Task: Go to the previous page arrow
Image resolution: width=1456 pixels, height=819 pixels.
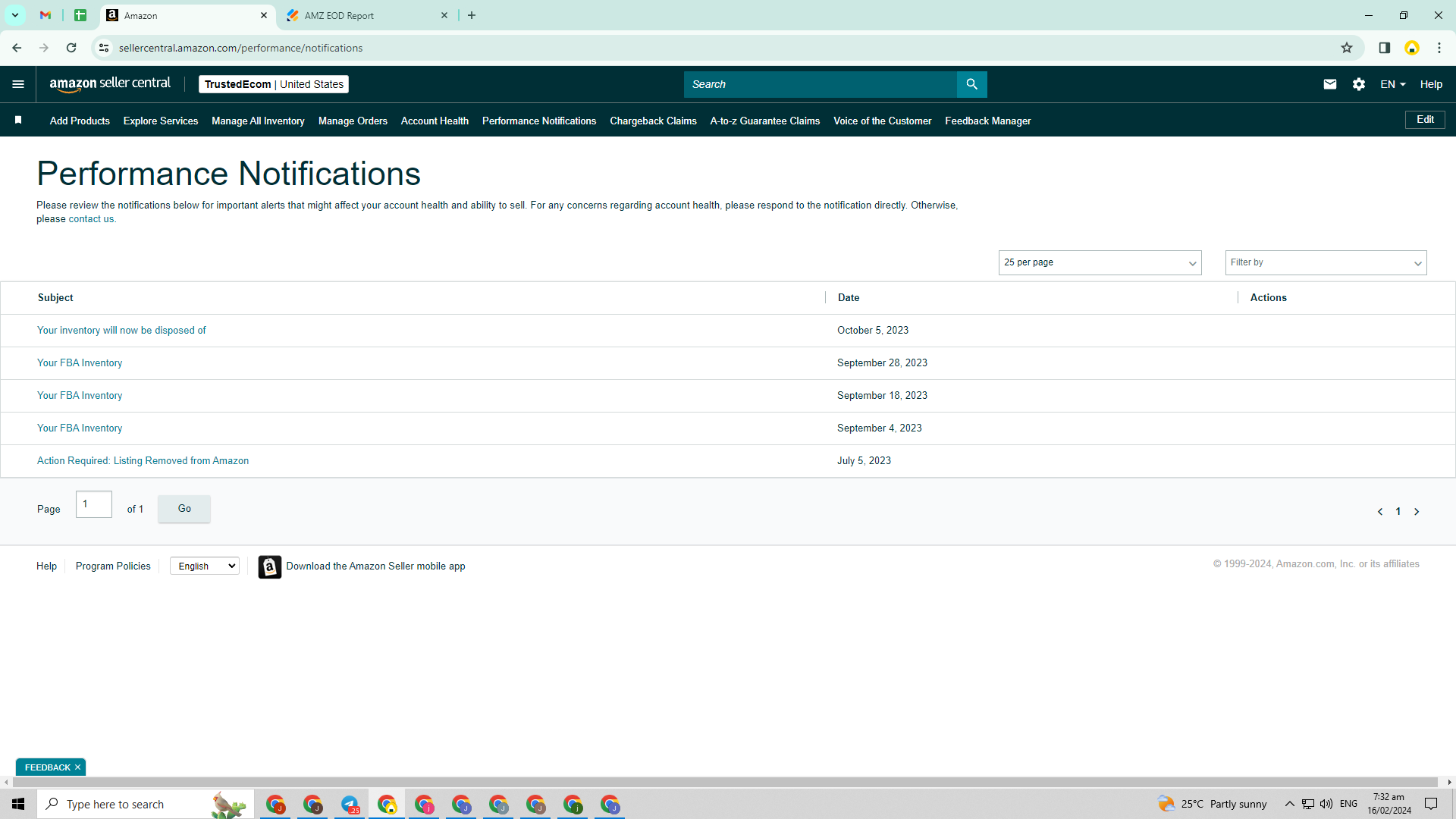Action: pyautogui.click(x=1380, y=512)
